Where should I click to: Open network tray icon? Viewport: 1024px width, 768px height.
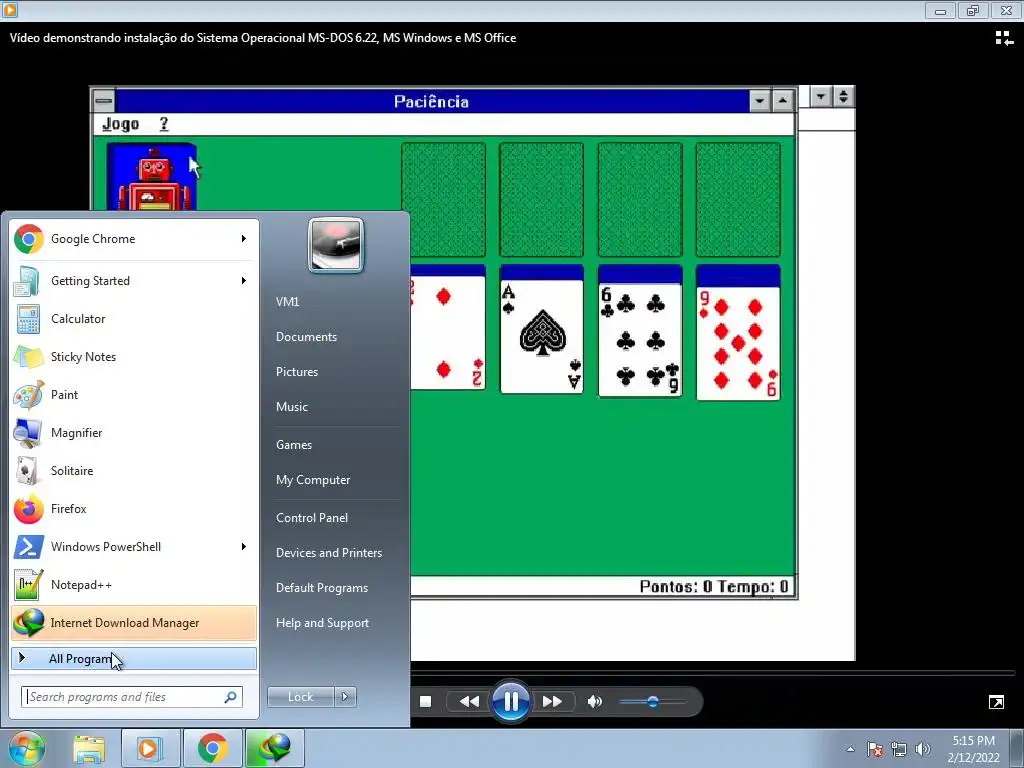pos(899,749)
